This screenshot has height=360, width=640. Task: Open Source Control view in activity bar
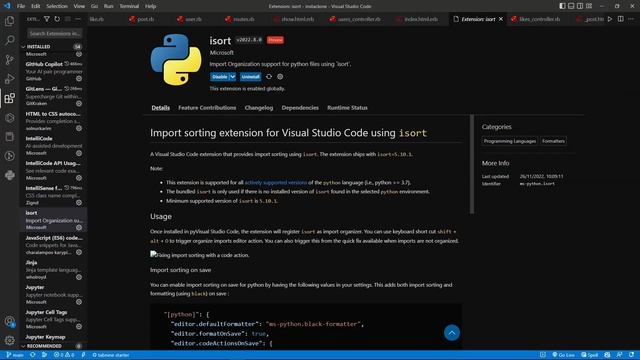[9, 60]
